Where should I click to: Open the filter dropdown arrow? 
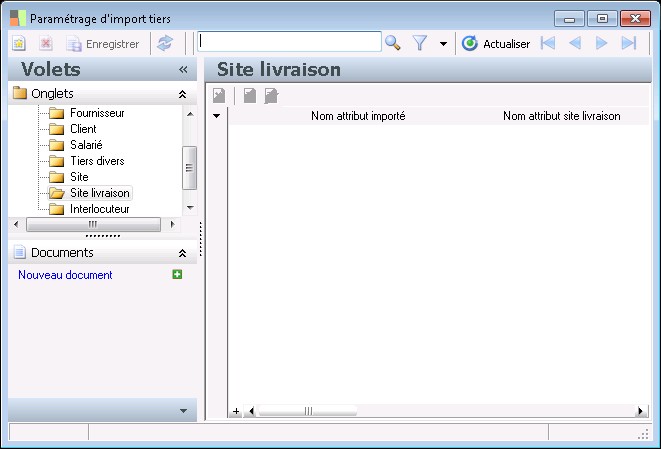[x=443, y=43]
